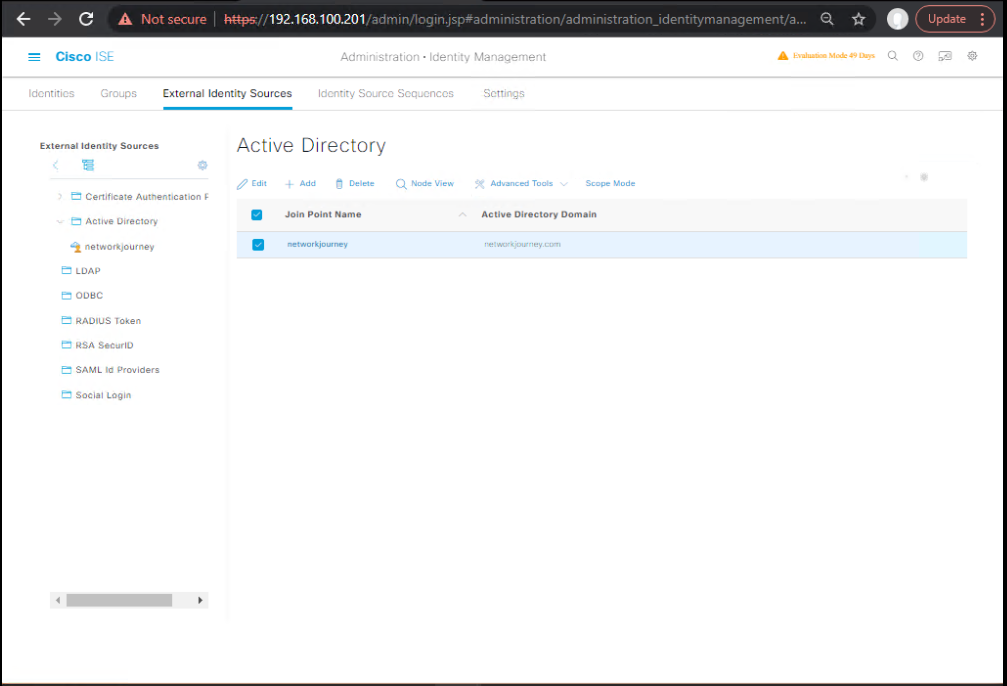This screenshot has width=1007, height=686.
Task: Go to the Settings tab
Action: pyautogui.click(x=504, y=93)
